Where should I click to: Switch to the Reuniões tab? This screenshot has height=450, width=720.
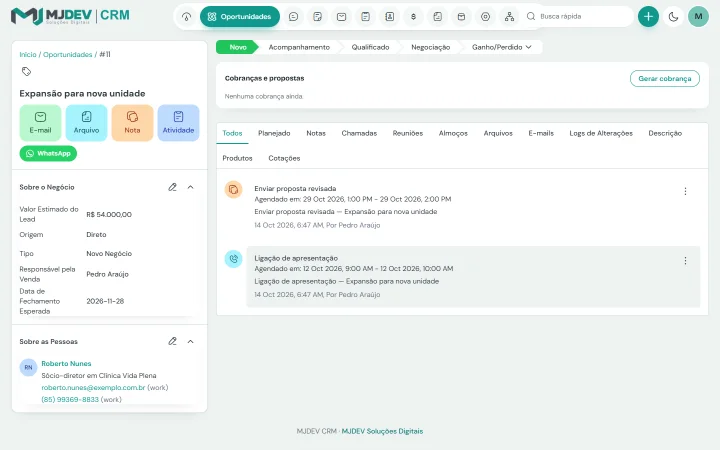408,133
